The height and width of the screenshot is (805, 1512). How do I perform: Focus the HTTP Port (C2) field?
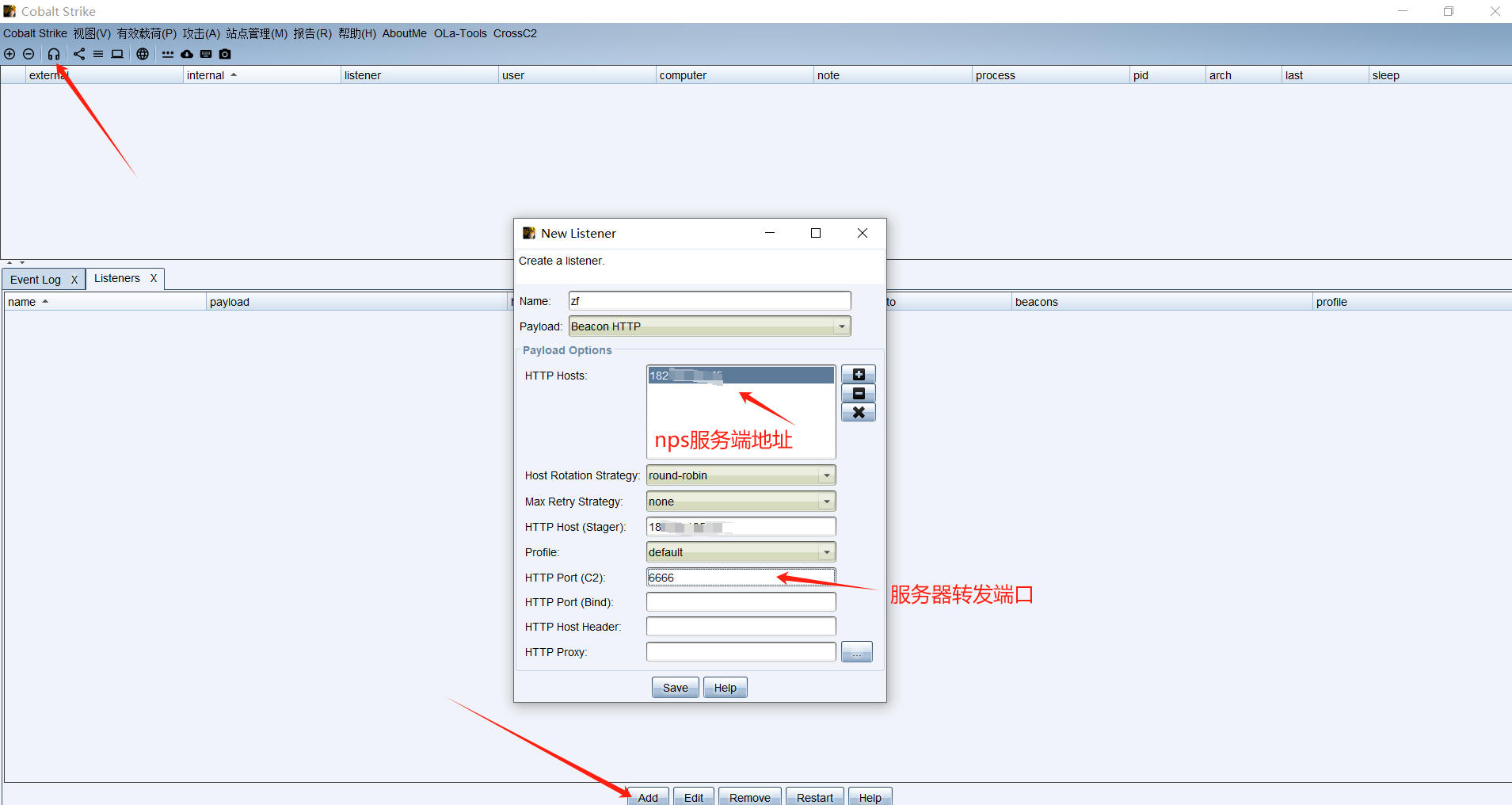(x=741, y=578)
